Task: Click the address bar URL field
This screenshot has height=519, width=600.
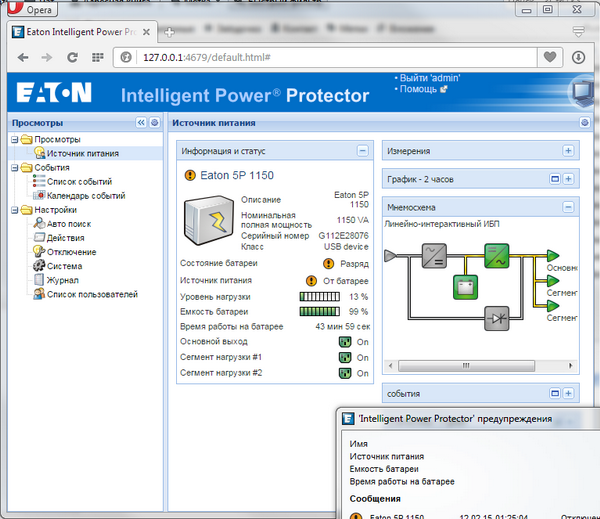Action: pyautogui.click(x=325, y=57)
